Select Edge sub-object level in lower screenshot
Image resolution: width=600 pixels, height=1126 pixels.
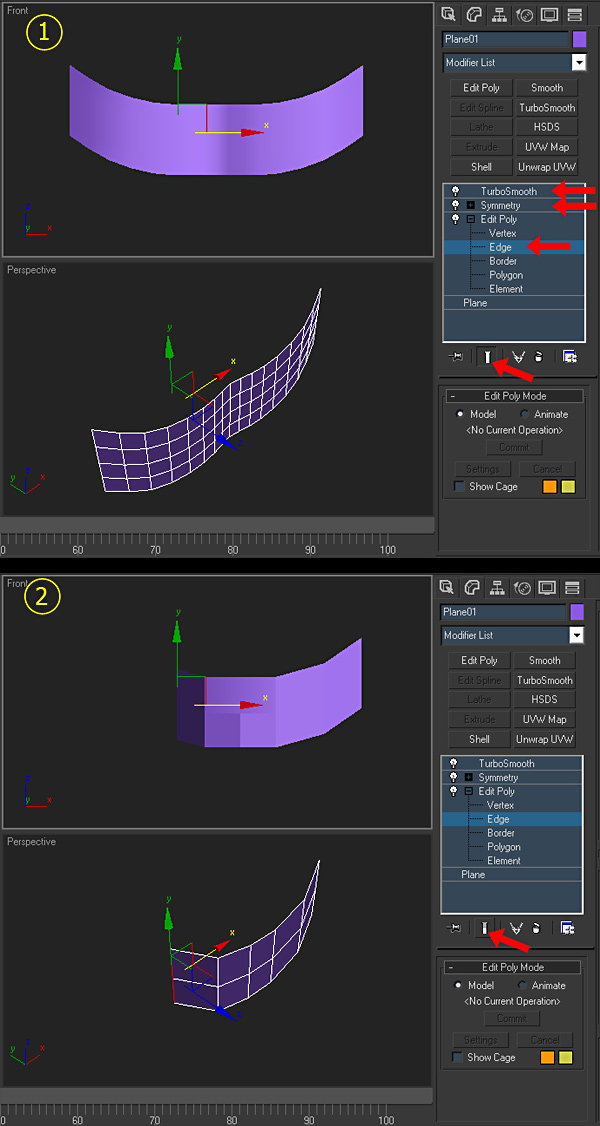click(x=498, y=819)
